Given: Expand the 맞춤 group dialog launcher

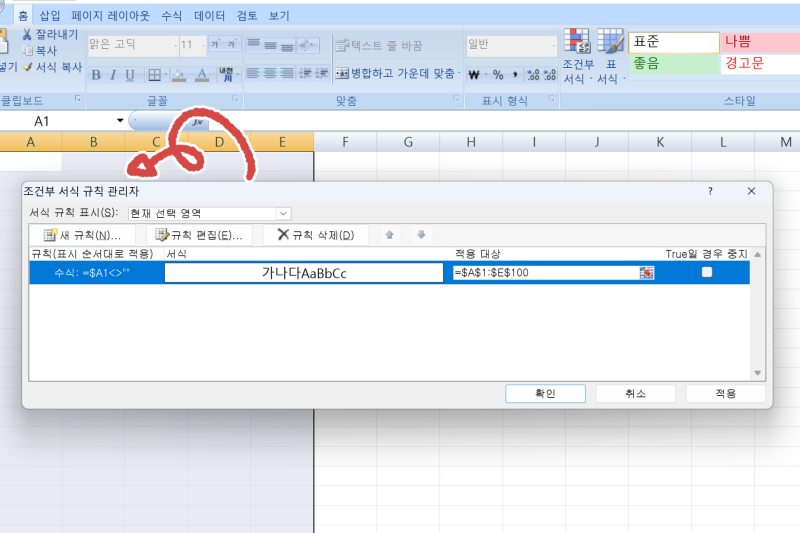Looking at the screenshot, I should click(x=456, y=98).
